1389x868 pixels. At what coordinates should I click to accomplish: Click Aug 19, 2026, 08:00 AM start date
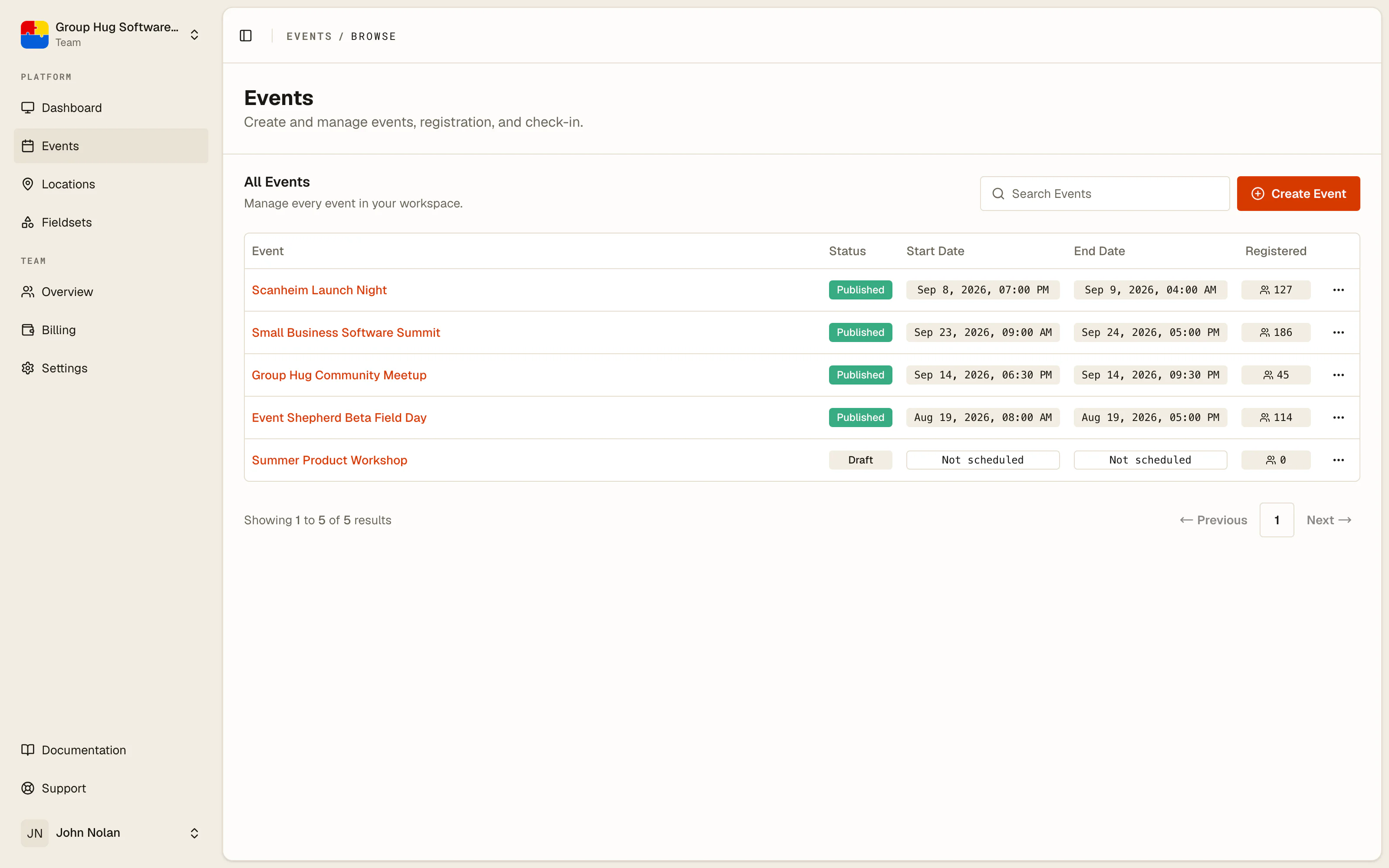pos(983,418)
